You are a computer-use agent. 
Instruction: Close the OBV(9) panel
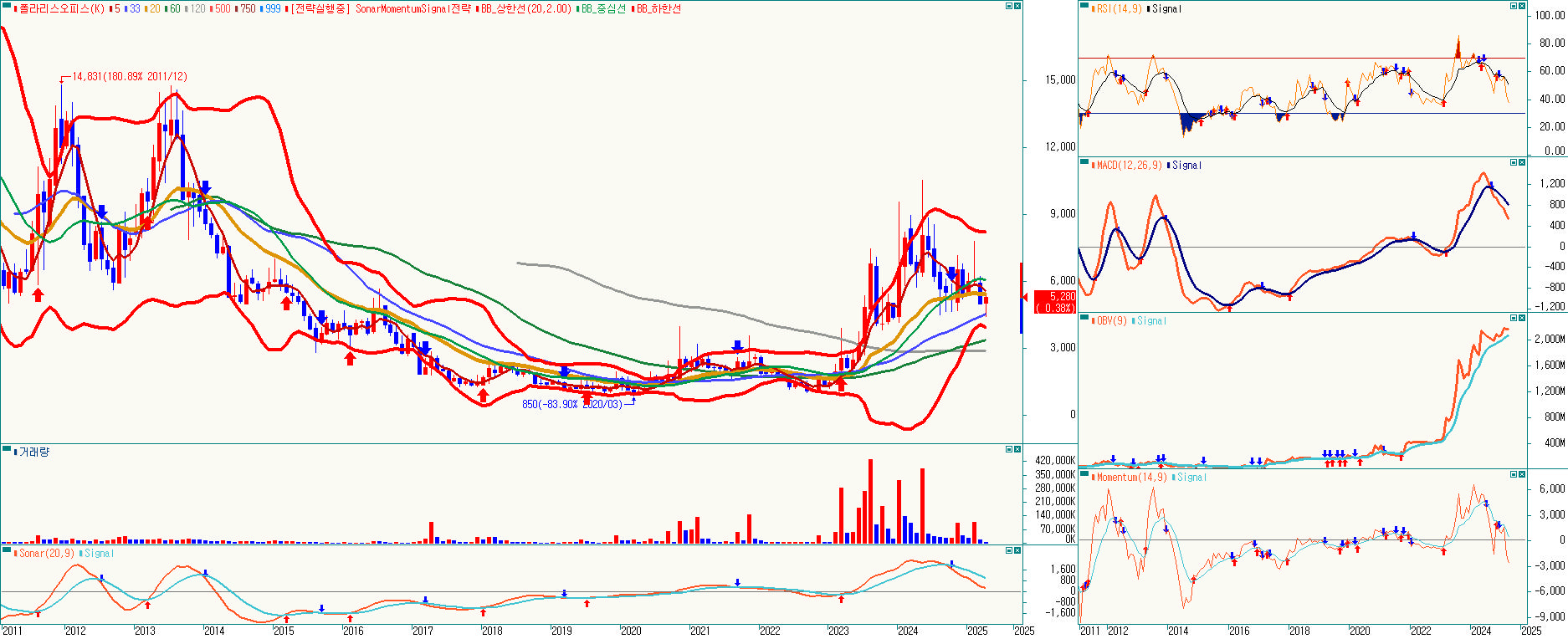tap(1522, 318)
